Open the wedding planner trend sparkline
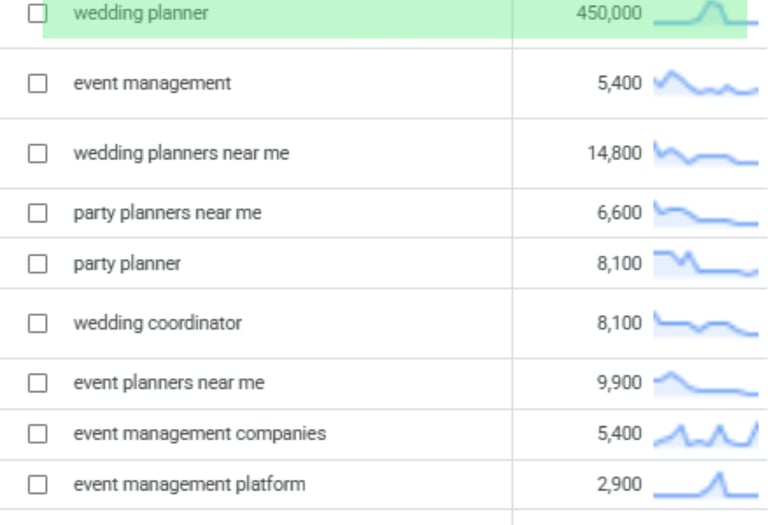This screenshot has width=768, height=525. [705, 14]
